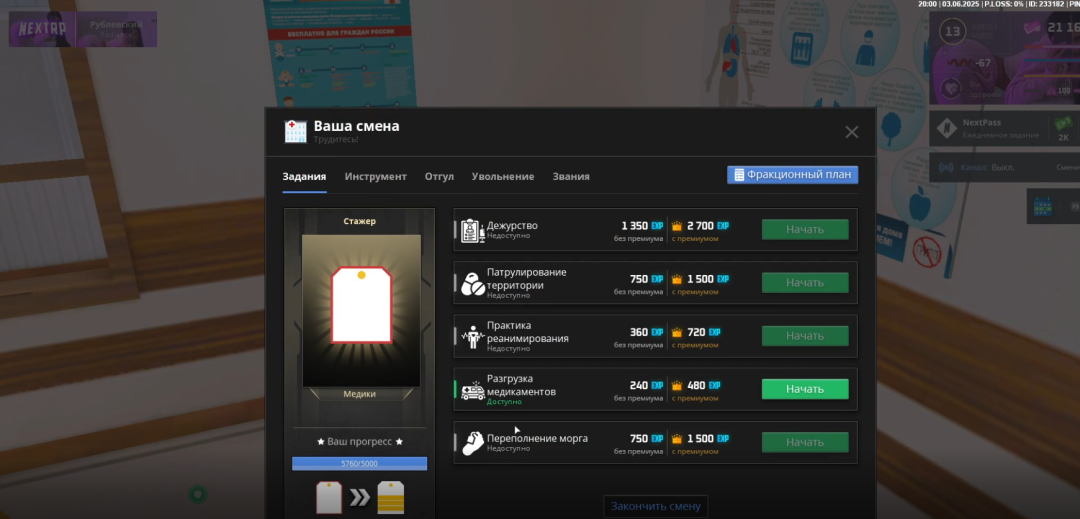
Task: Click the Рублевский server label
Action: (x=116, y=24)
